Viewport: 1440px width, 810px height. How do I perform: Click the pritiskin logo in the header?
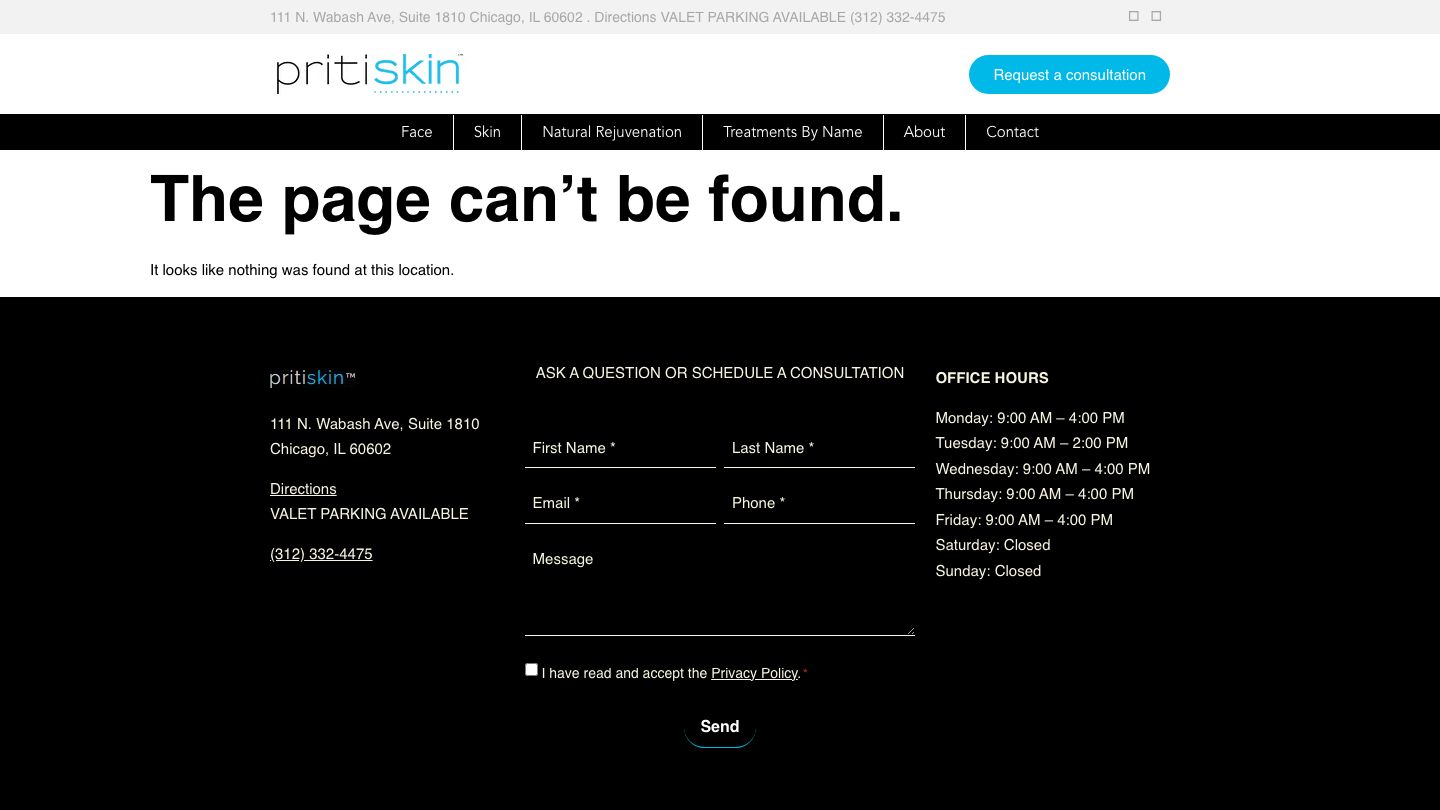[x=367, y=73]
